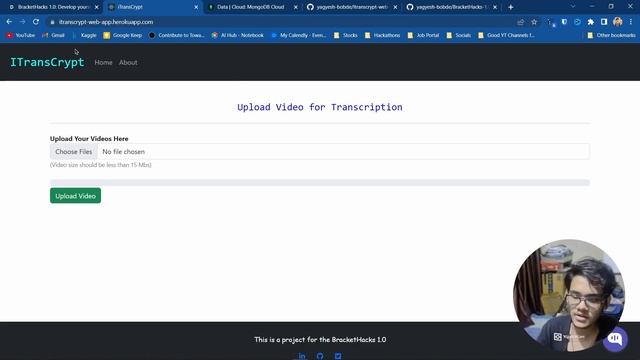Close the BracketHacks 1.0 tab
Screen dimensions: 640x360
coord(97,7)
